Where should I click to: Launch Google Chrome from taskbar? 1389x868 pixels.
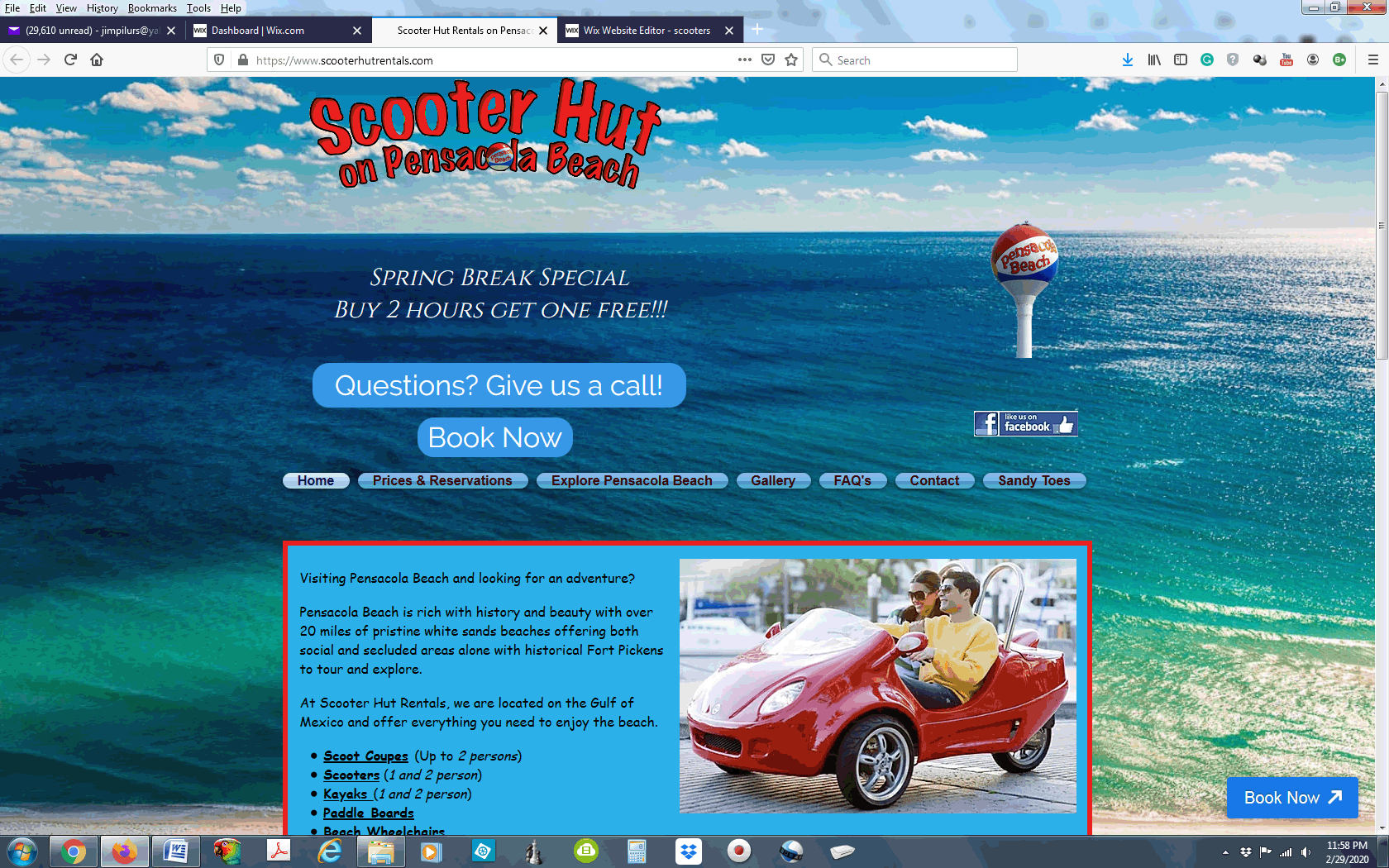(73, 851)
